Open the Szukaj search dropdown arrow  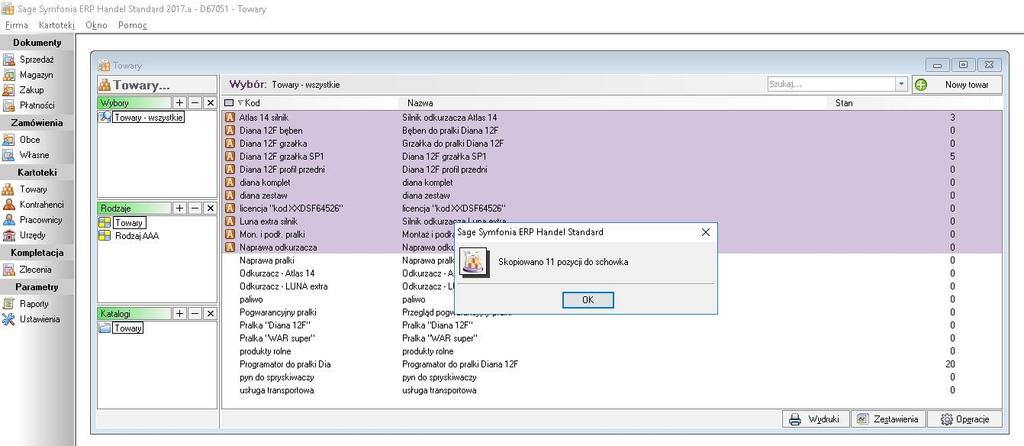902,84
